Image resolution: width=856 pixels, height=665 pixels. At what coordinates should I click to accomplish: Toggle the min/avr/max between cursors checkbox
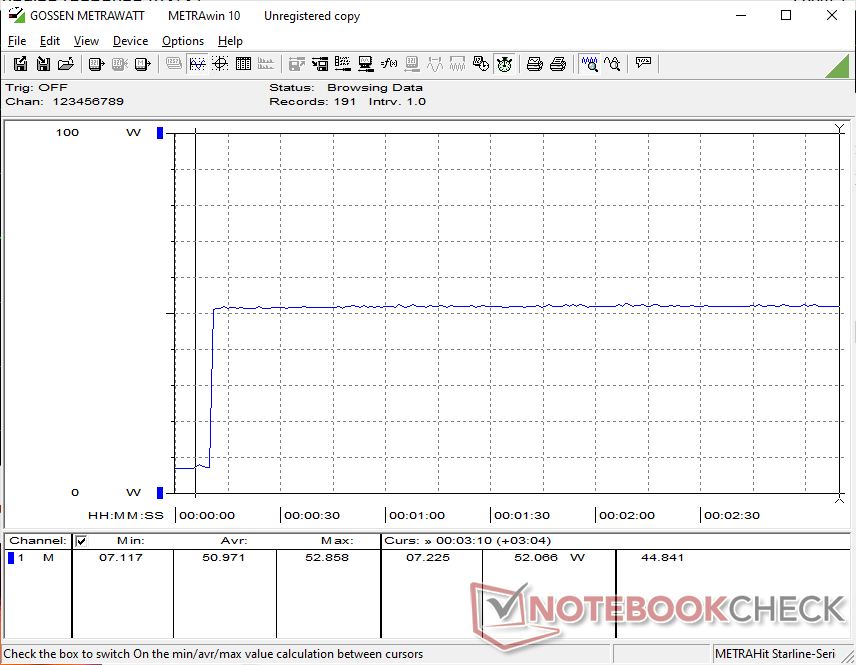click(81, 541)
